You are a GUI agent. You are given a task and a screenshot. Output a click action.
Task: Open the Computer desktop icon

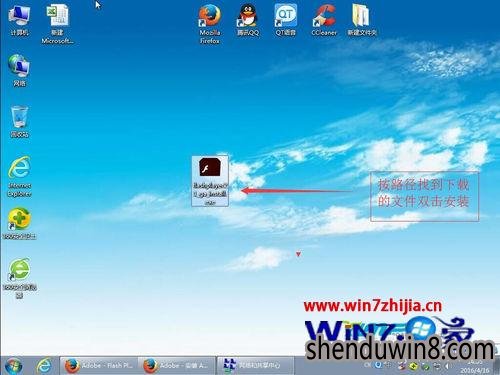coord(20,21)
